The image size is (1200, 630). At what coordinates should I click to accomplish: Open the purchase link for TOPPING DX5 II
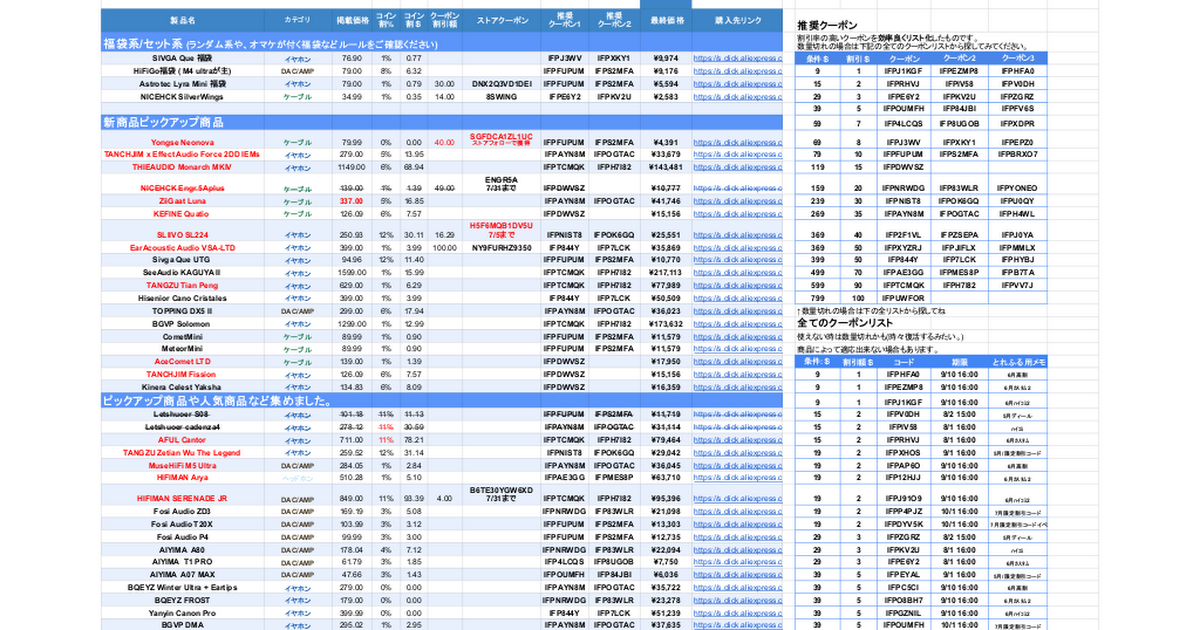tap(738, 311)
